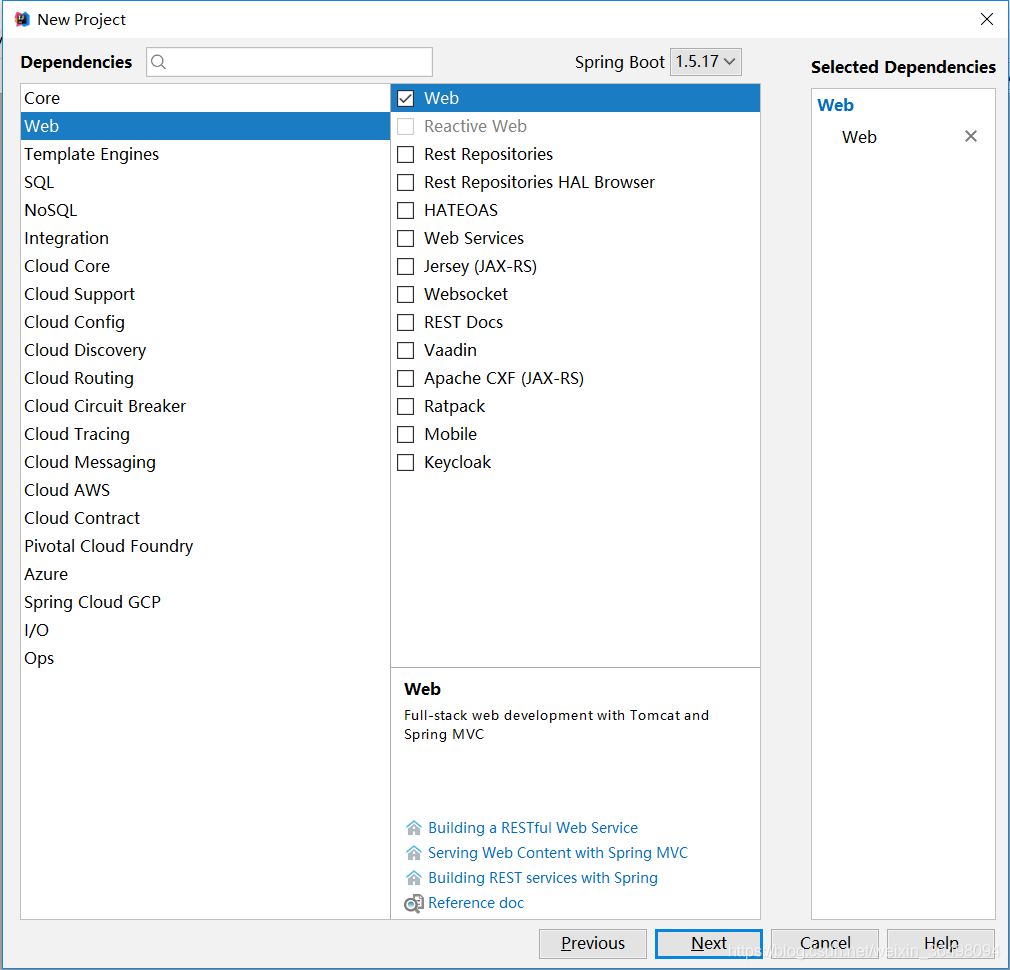Close the New Project dialog

[987, 19]
